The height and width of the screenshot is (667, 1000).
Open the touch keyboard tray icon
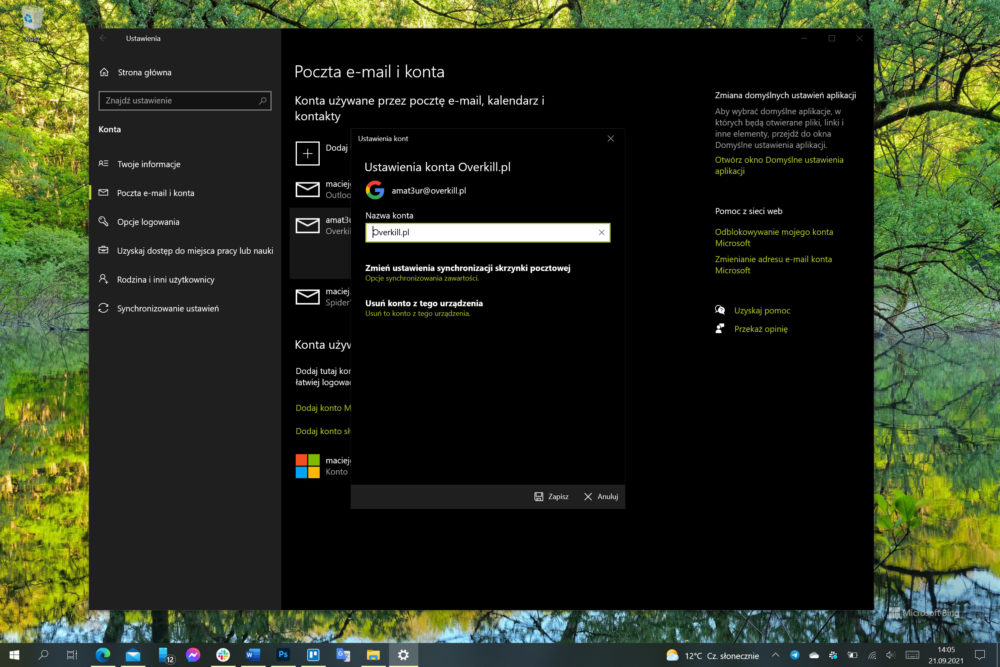(x=912, y=655)
